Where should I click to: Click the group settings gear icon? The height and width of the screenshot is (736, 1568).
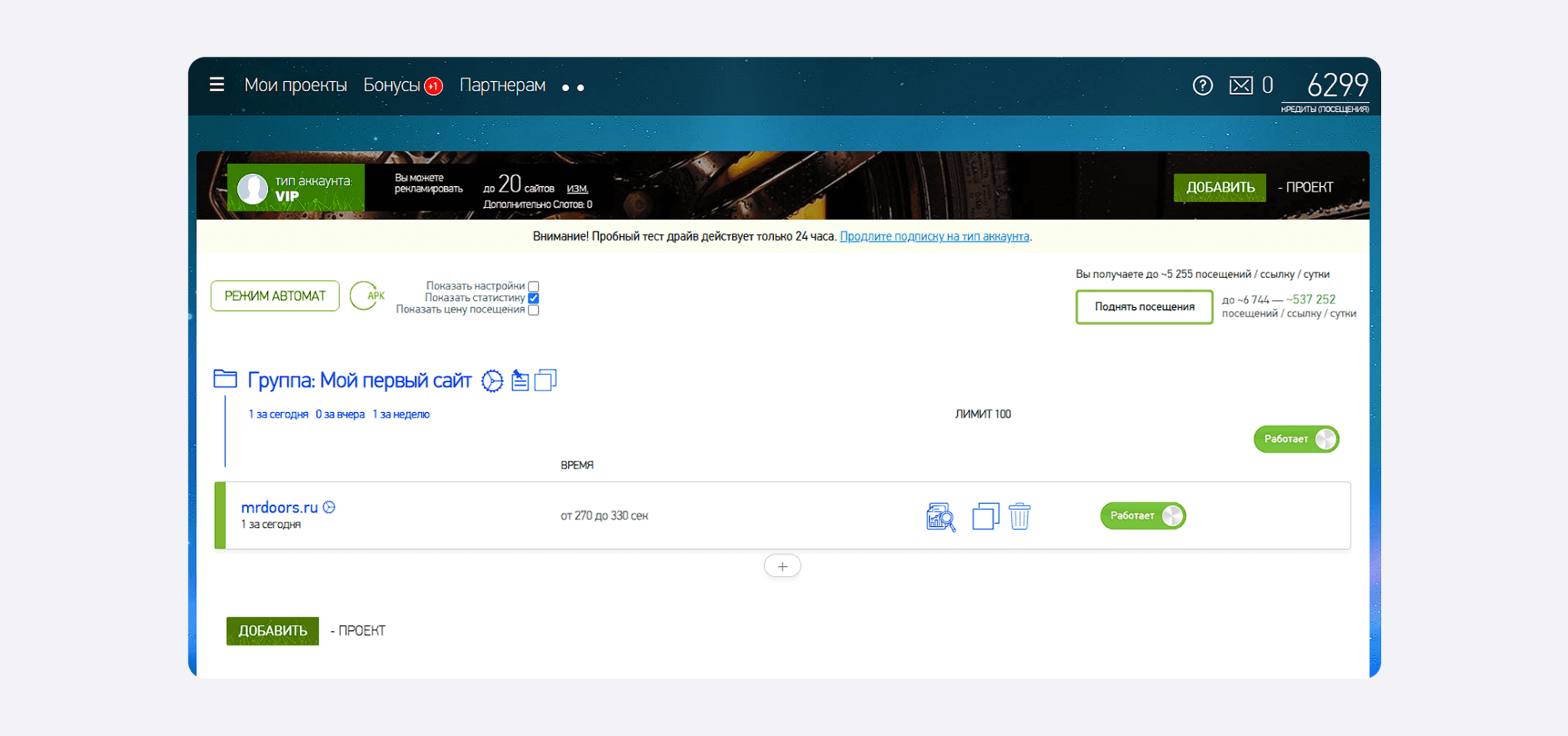click(492, 381)
